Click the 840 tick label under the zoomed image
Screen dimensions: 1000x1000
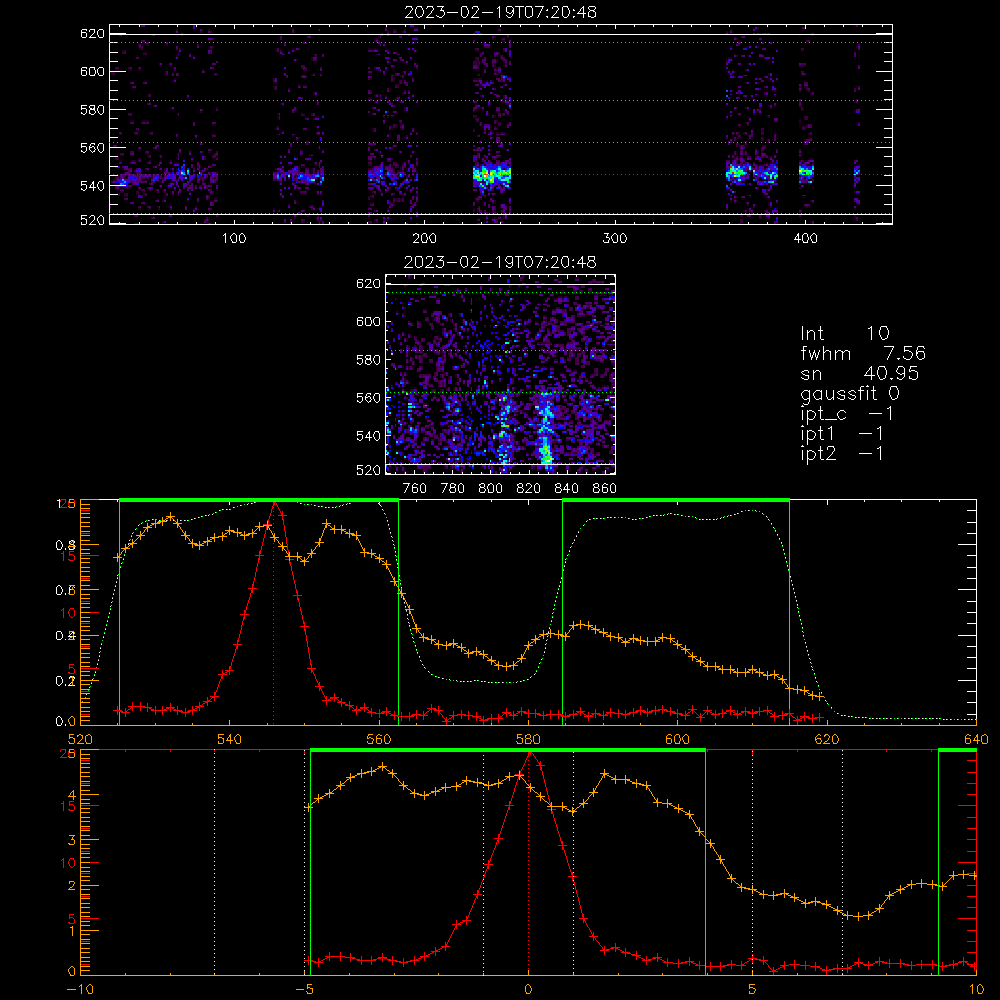tap(566, 489)
